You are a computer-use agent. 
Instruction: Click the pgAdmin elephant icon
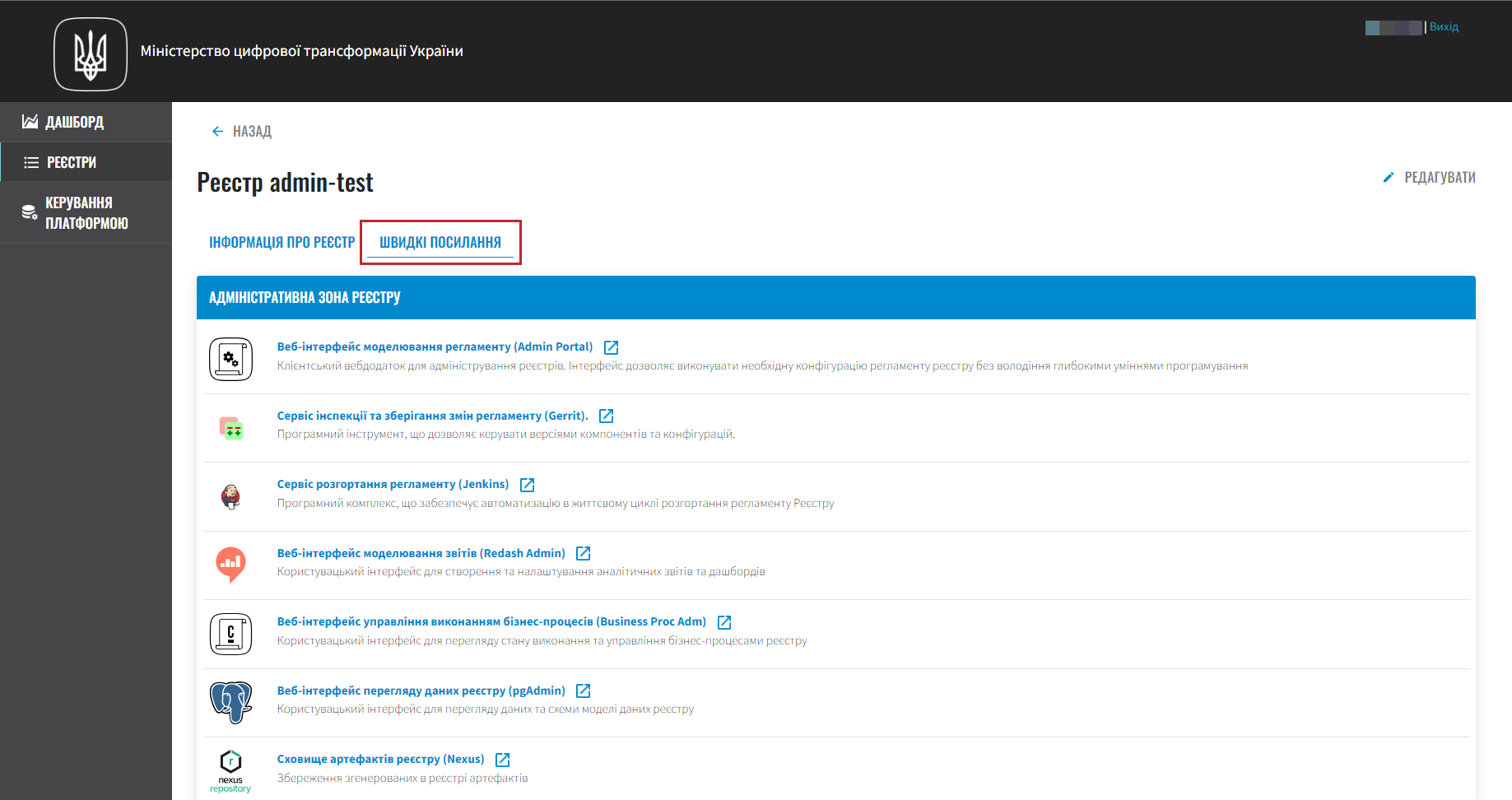[x=230, y=702]
